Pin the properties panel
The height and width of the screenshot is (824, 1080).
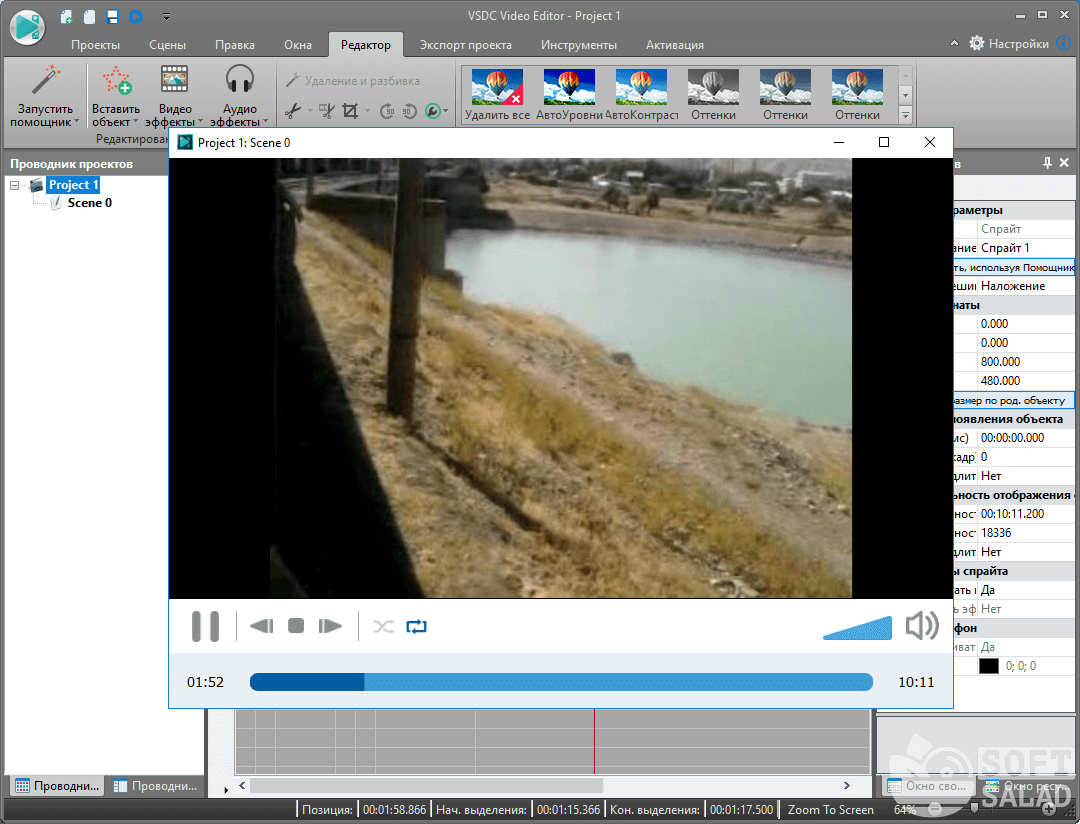point(1047,163)
